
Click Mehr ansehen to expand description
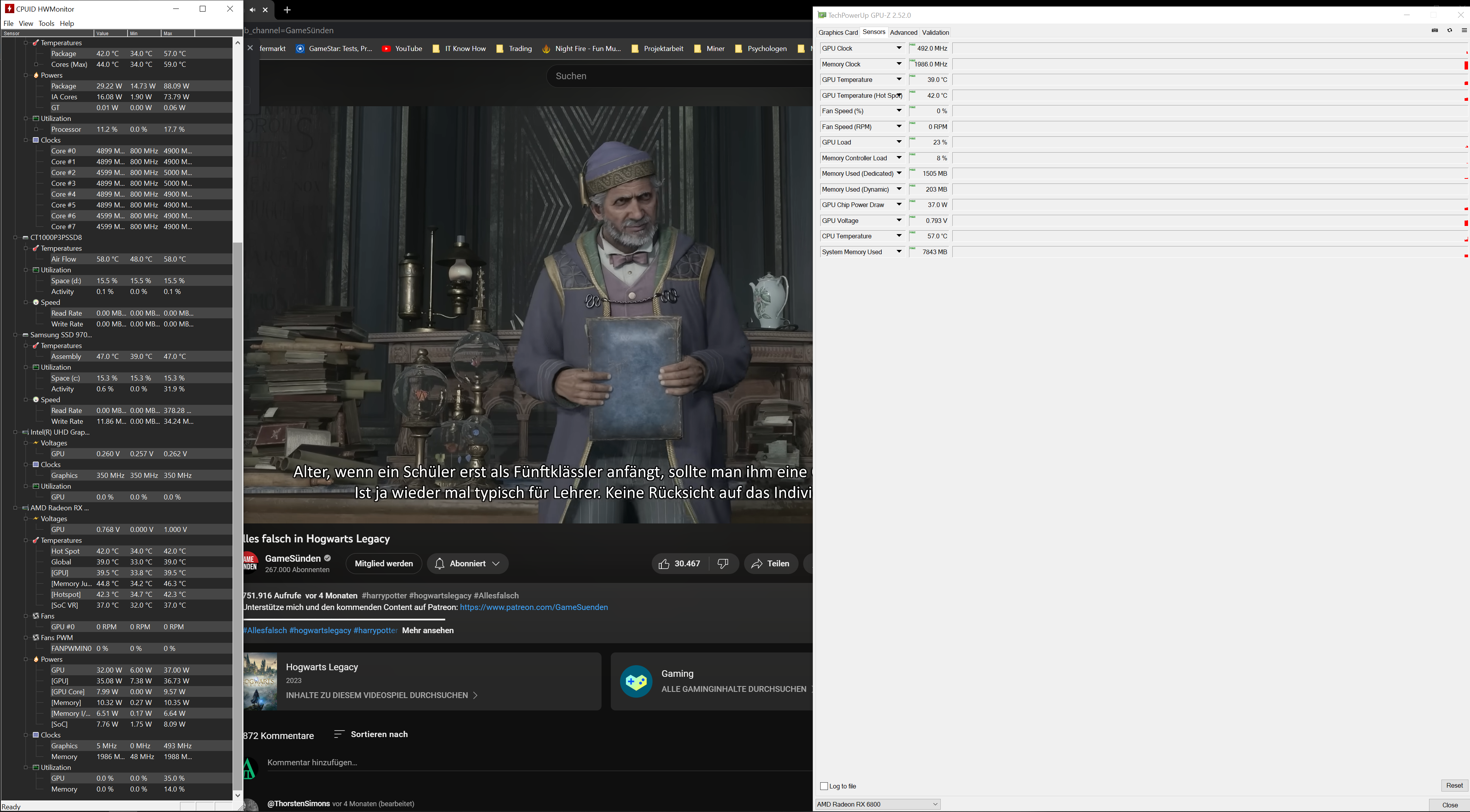click(428, 630)
